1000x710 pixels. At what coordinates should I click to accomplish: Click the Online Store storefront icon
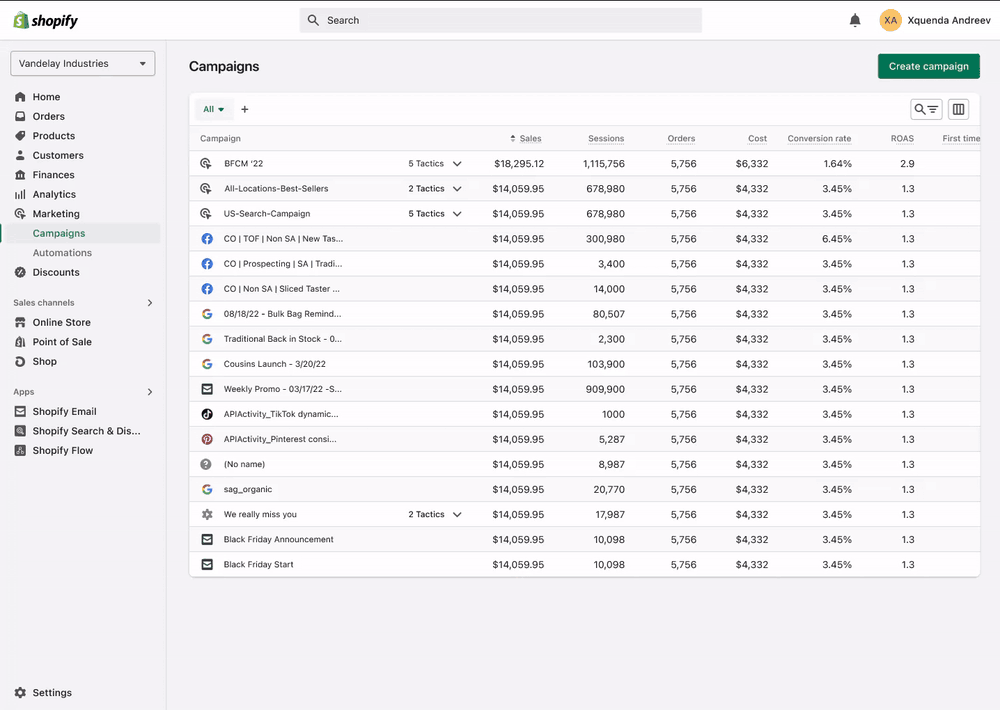[20, 322]
